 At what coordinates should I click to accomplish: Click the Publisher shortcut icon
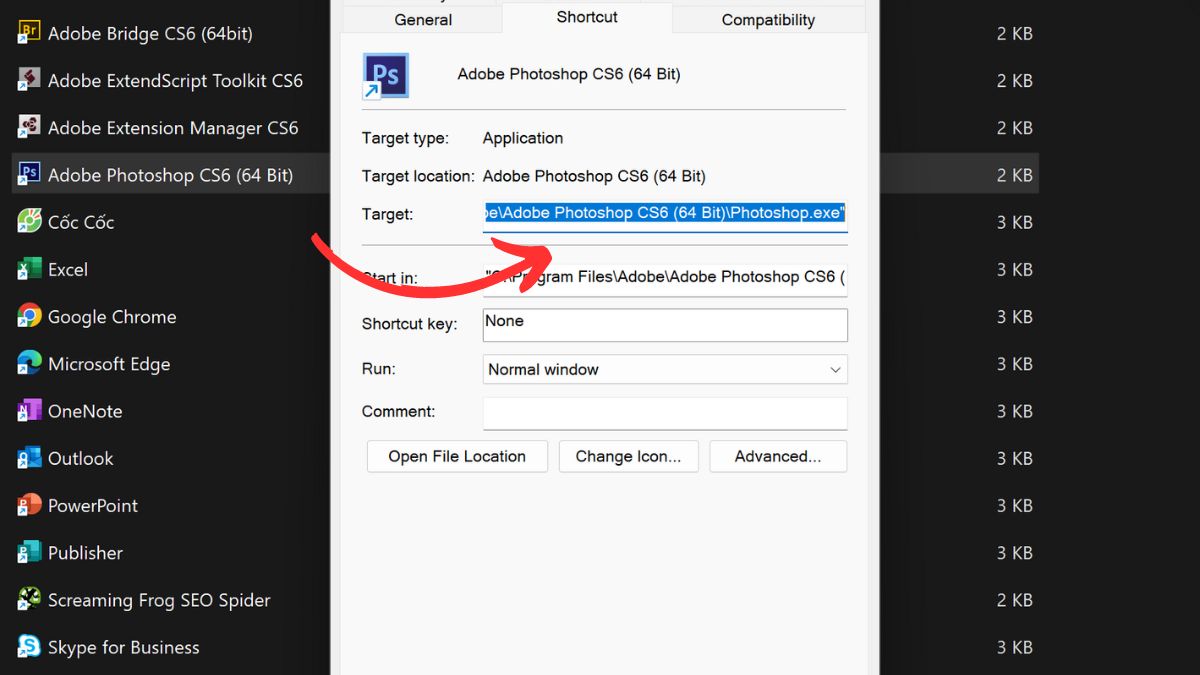(29, 553)
